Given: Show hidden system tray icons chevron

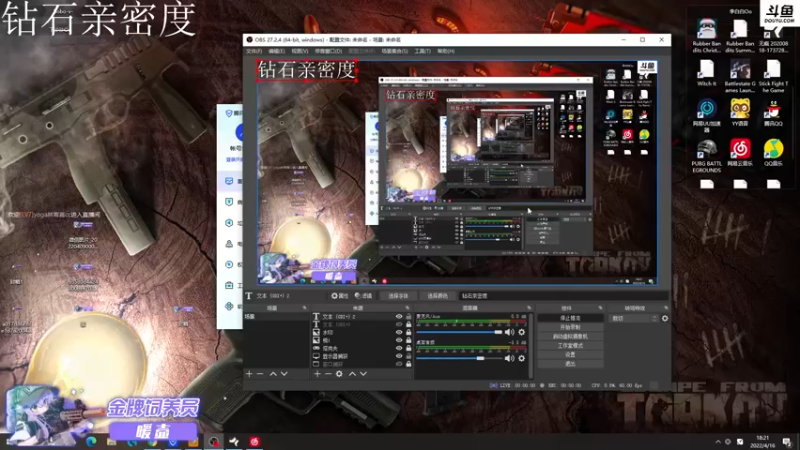Looking at the screenshot, I should tap(718, 442).
